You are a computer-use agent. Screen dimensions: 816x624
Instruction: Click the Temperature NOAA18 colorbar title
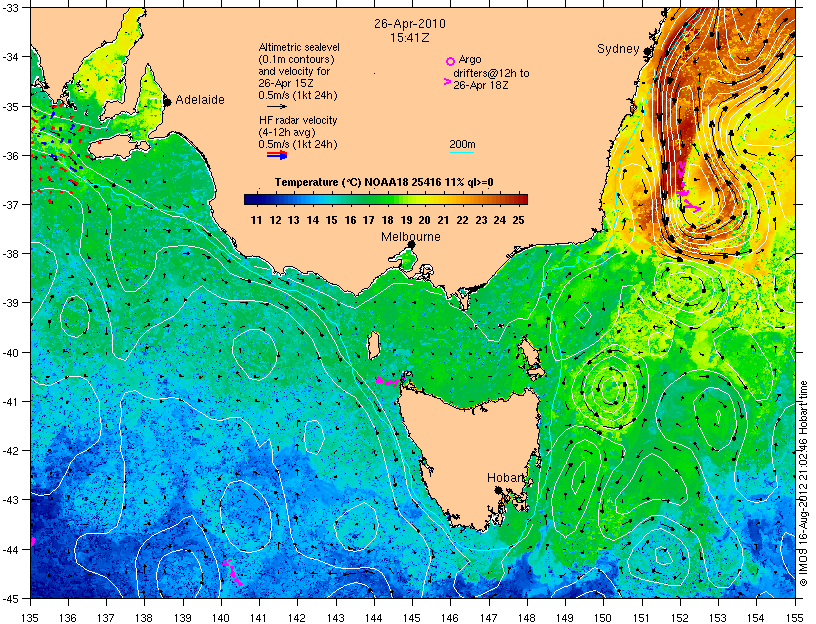pyautogui.click(x=384, y=182)
